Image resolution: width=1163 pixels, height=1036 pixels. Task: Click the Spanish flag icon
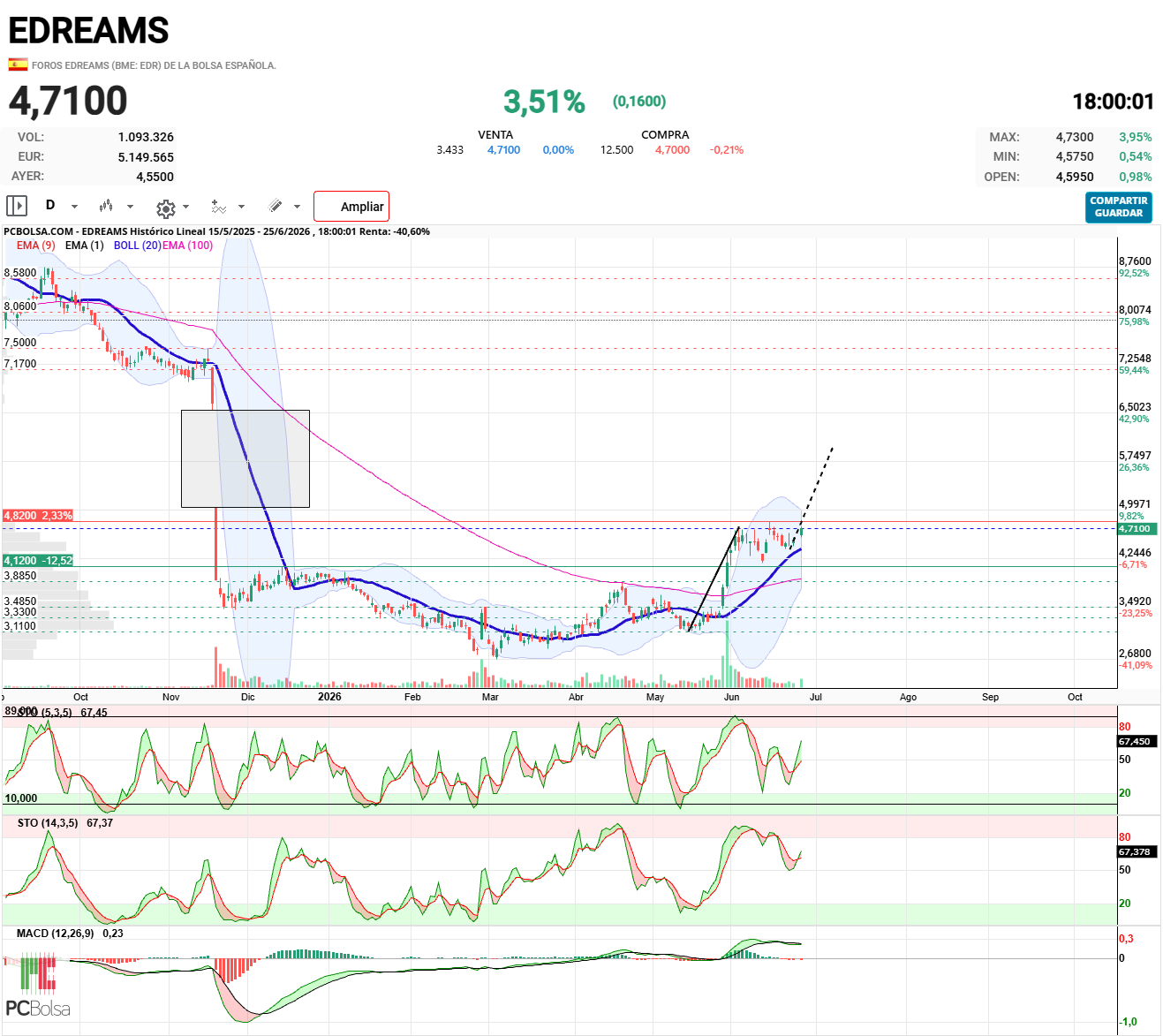pyautogui.click(x=18, y=64)
